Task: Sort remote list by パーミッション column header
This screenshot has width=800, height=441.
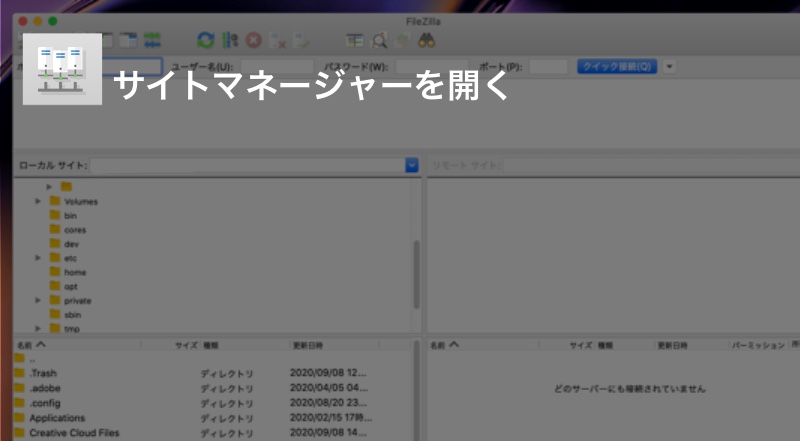Action: coord(759,345)
